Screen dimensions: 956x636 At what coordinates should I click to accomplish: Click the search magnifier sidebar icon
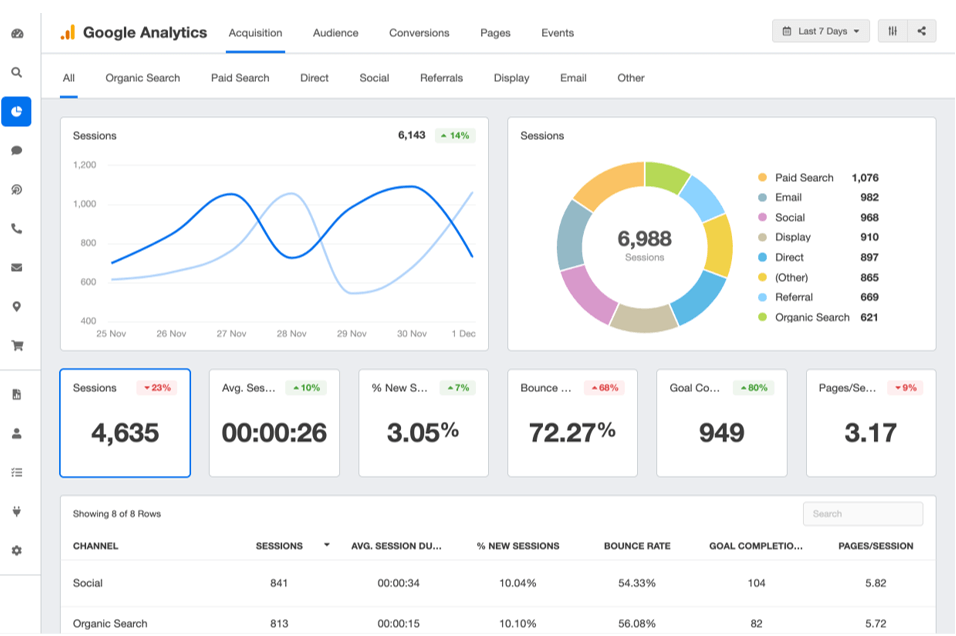coord(17,72)
